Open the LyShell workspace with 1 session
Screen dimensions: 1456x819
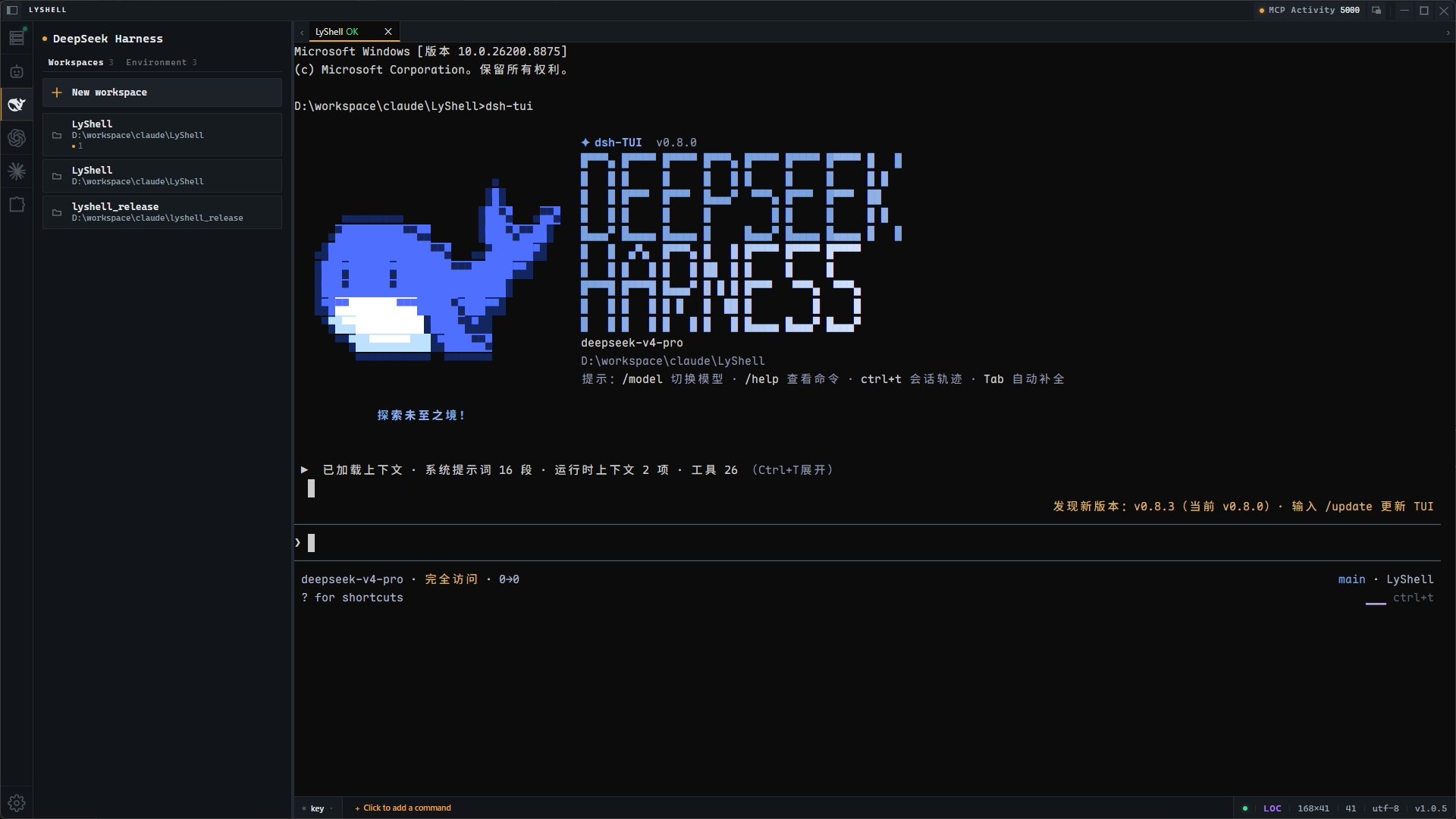tap(162, 135)
